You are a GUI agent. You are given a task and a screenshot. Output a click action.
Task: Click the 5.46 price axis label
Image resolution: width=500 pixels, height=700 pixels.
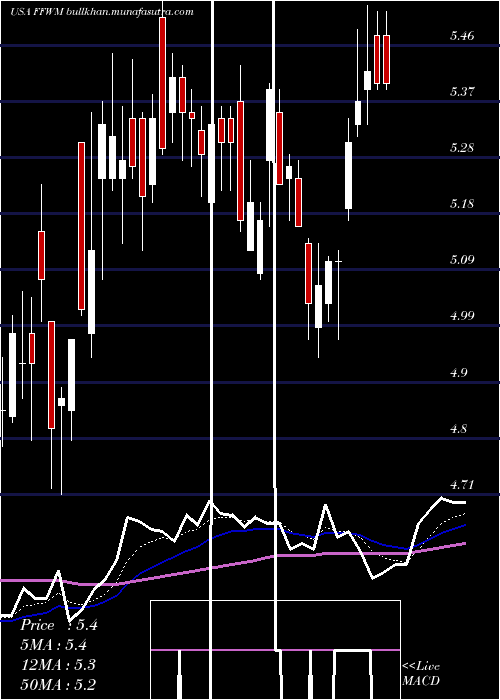click(462, 36)
